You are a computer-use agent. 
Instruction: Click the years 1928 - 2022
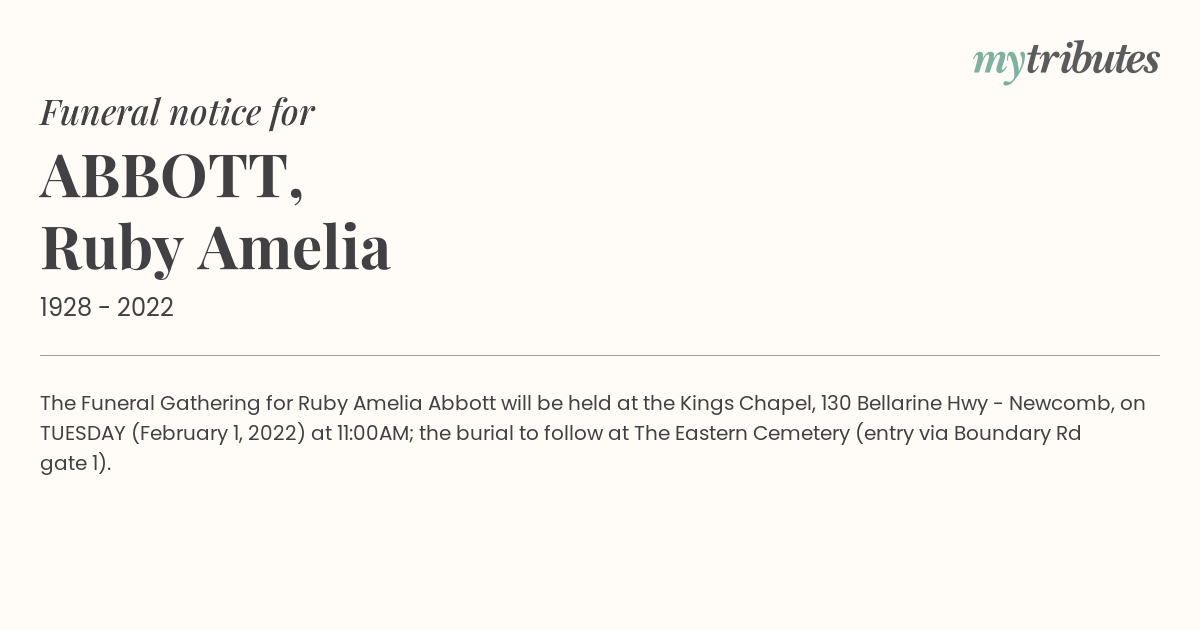(x=107, y=308)
